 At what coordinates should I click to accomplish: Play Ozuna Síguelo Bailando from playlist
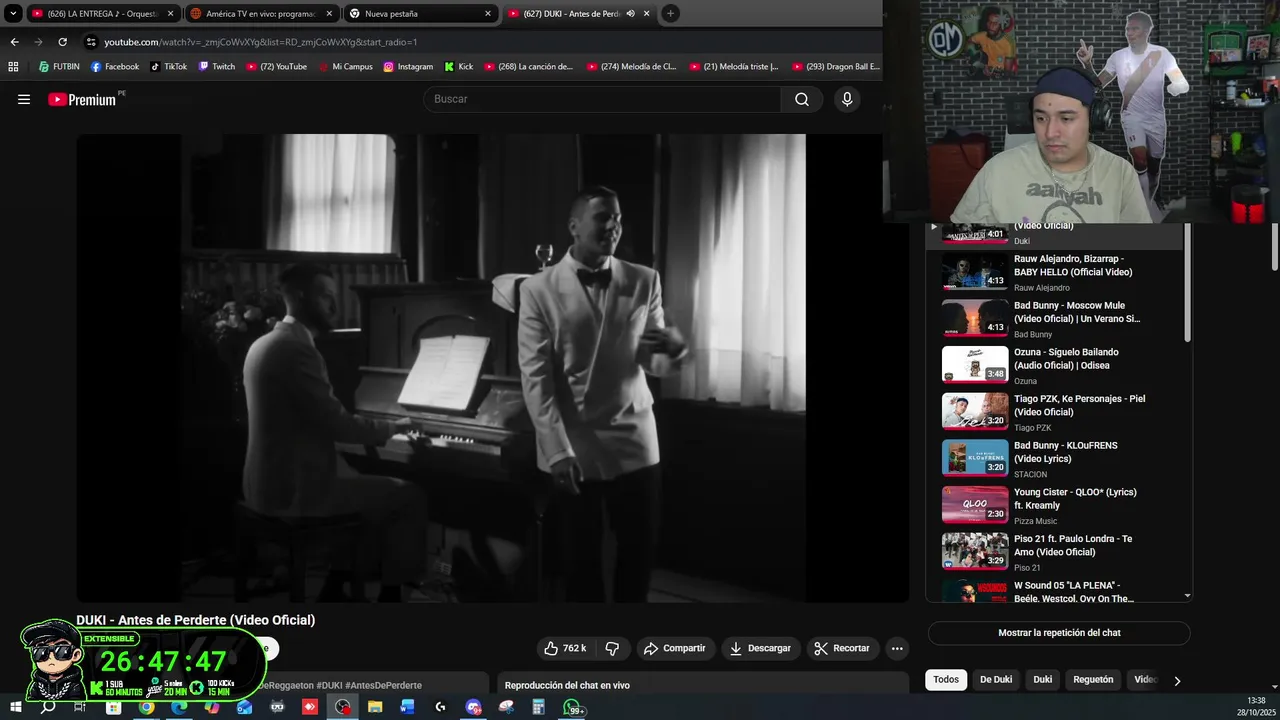[1055, 366]
